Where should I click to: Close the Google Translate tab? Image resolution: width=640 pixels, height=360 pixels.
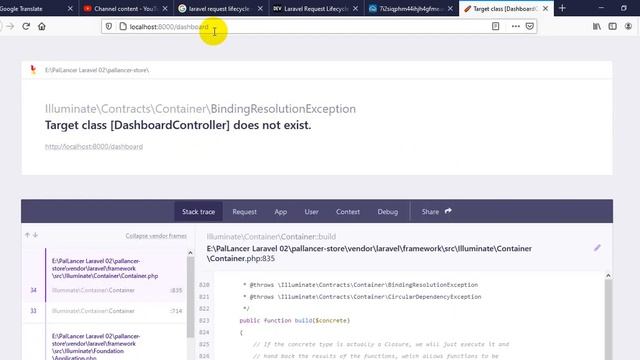click(x=70, y=9)
